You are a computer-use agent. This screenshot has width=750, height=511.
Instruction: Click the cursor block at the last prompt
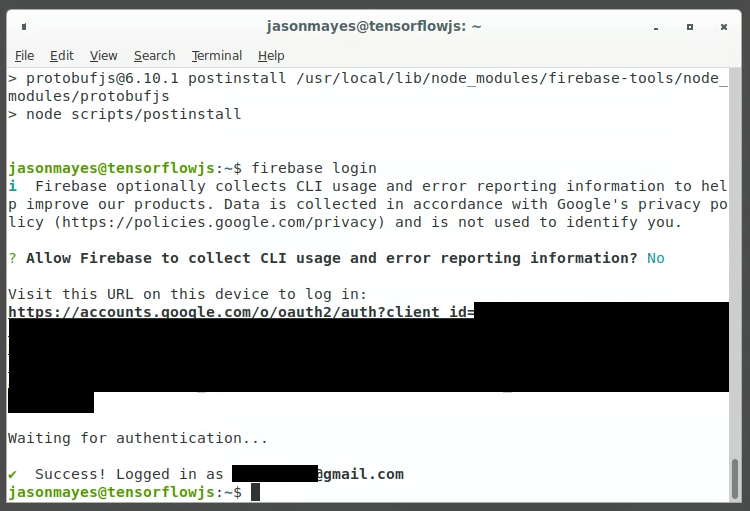click(x=256, y=492)
